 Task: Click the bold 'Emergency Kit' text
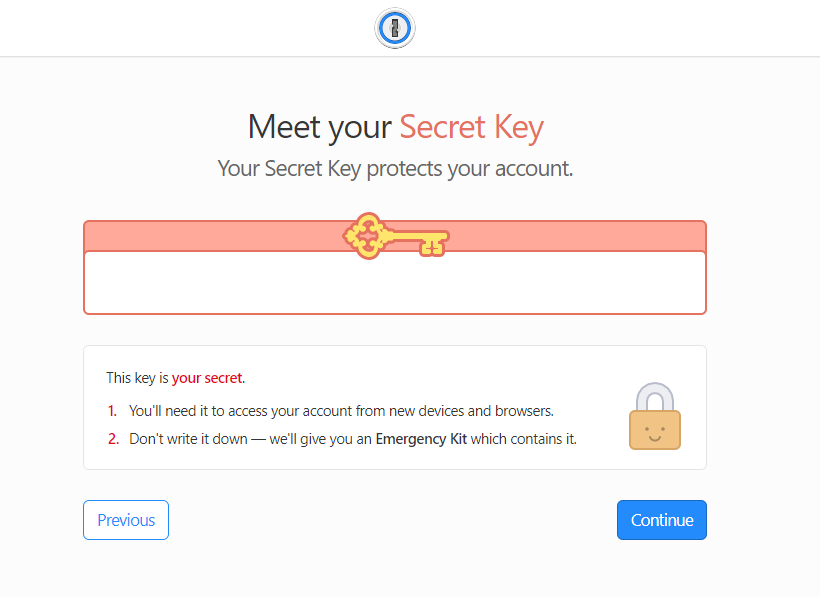pos(421,439)
